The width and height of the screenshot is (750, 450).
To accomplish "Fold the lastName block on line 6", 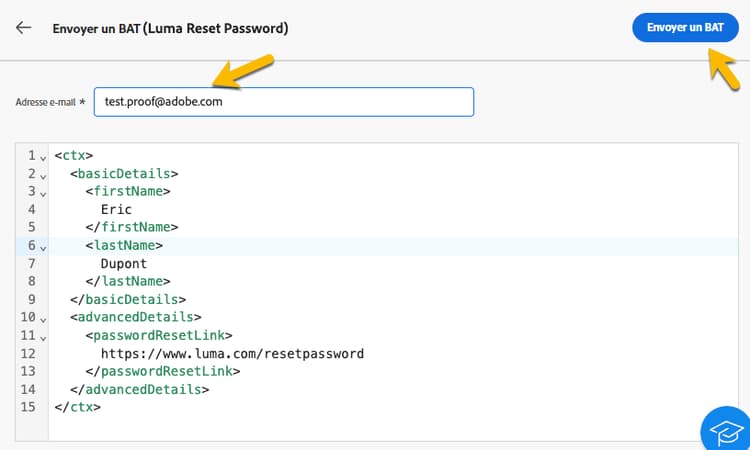I will click(x=43, y=246).
